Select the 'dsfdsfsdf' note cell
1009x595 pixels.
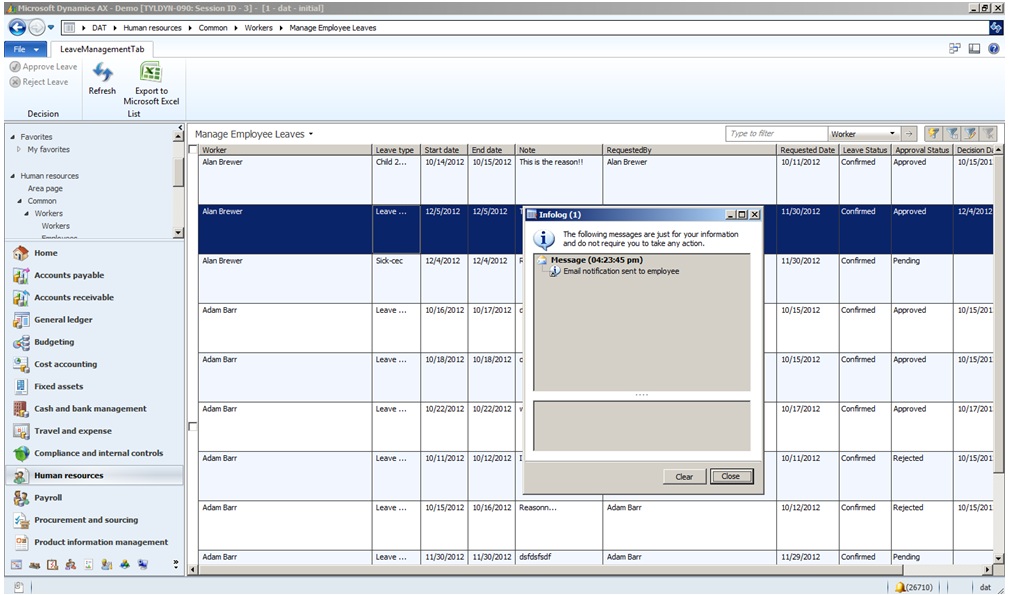coord(559,557)
